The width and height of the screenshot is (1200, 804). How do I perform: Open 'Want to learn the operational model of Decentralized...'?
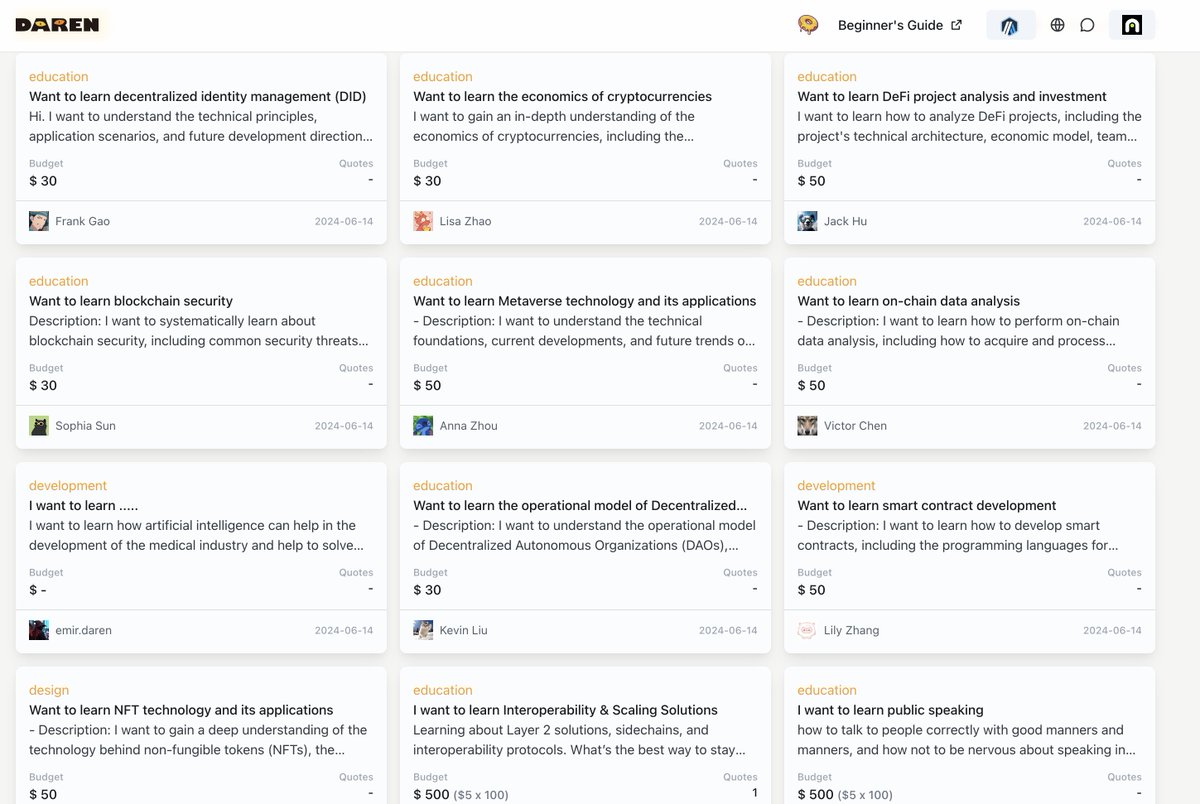pos(580,505)
